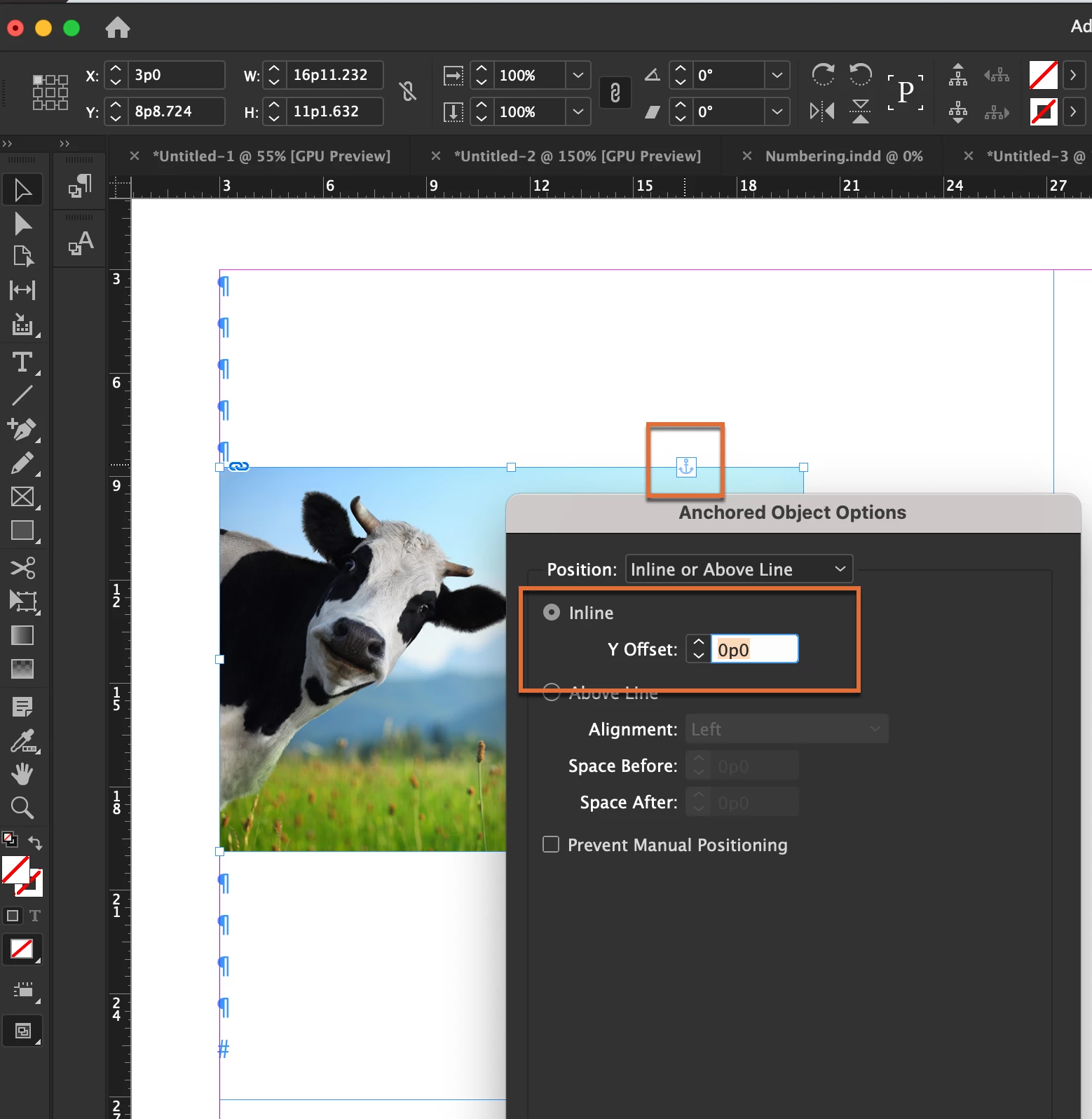
Task: Switch to Untitled-3 document tab
Action: coord(1036,156)
